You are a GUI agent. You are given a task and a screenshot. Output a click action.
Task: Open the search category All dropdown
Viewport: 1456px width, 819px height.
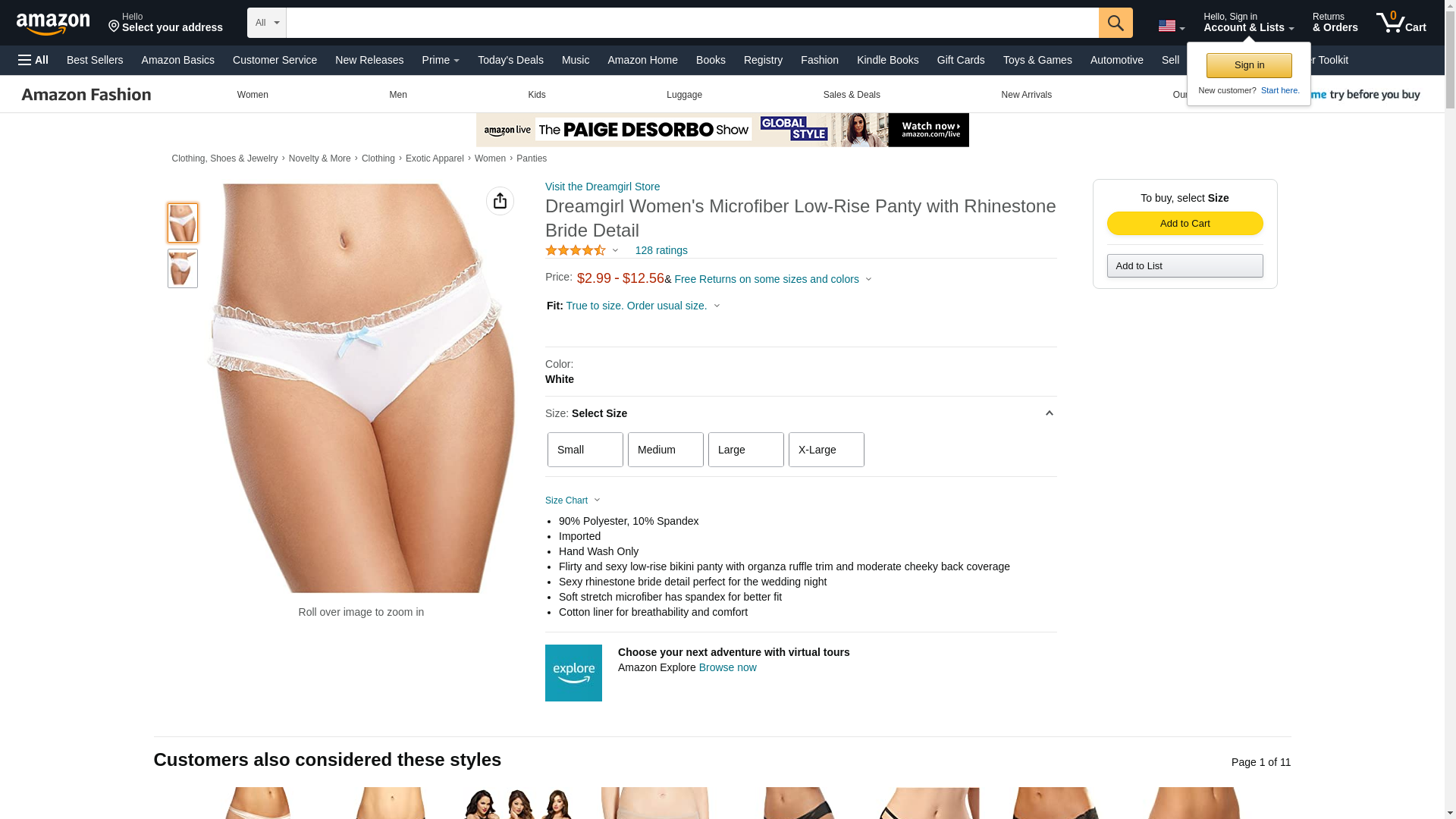(x=267, y=23)
